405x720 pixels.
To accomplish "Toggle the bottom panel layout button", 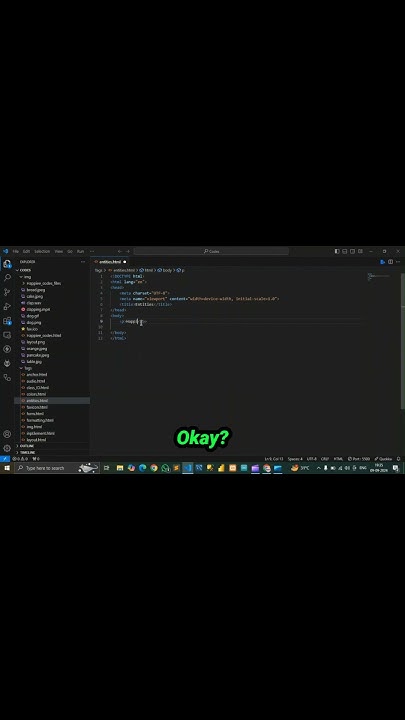I will coord(345,251).
